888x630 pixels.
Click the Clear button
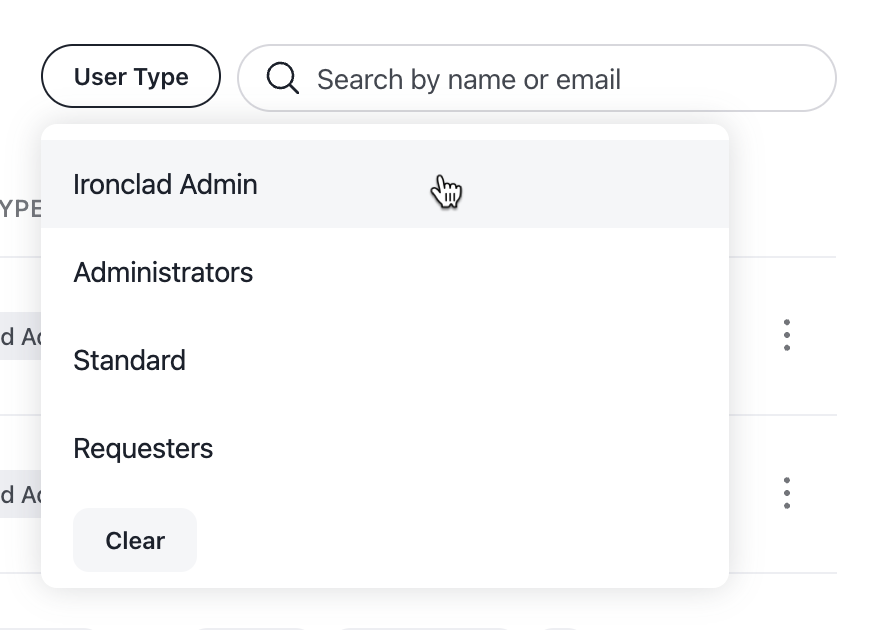tap(135, 540)
